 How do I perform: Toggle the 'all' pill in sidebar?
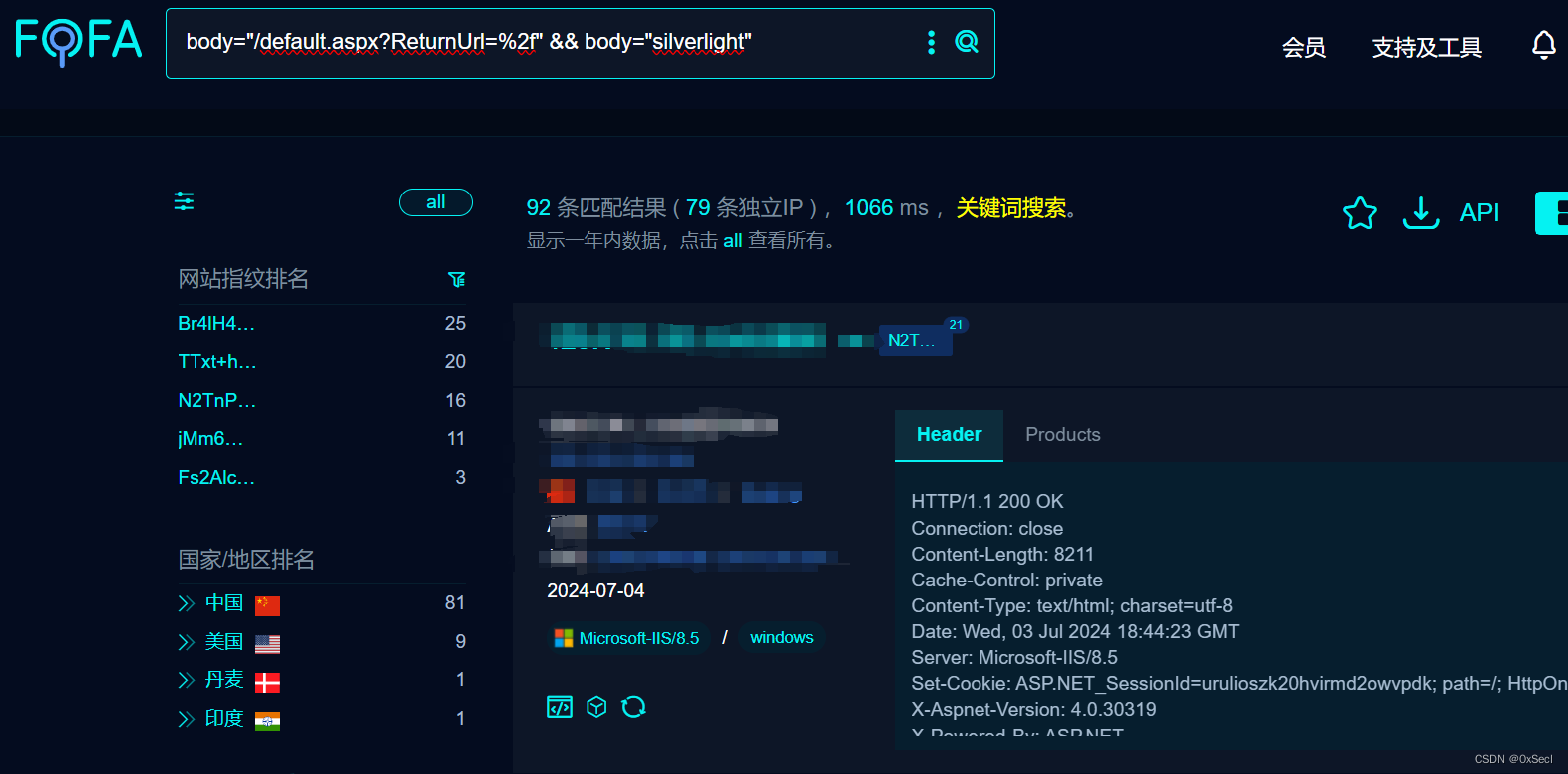[x=436, y=202]
